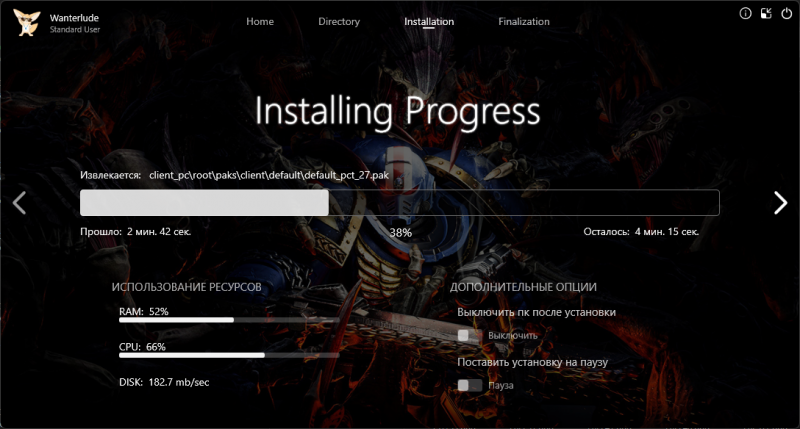Click the ИСПОЛЬЗОВАНИЕ РЕСУРСОВ heading
Viewport: 800px width, 429px height.
coord(187,287)
